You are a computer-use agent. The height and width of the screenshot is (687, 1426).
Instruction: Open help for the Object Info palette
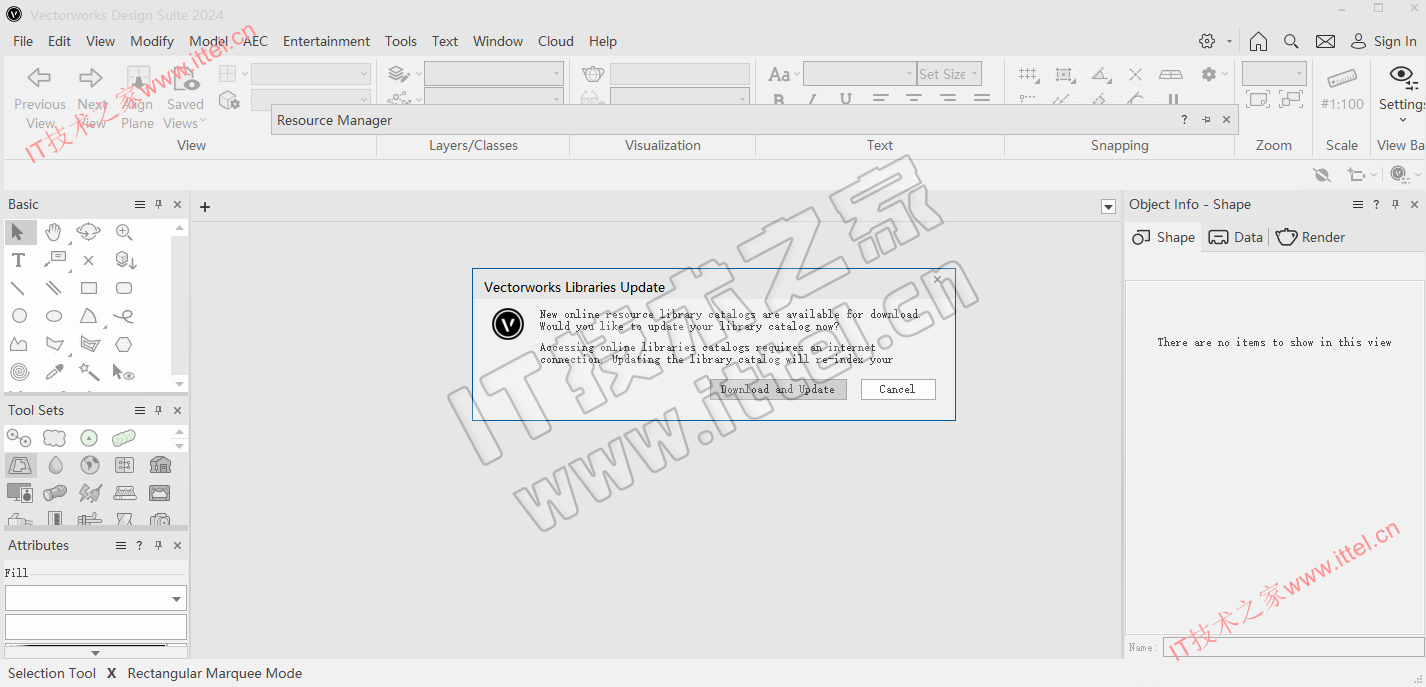(1376, 204)
